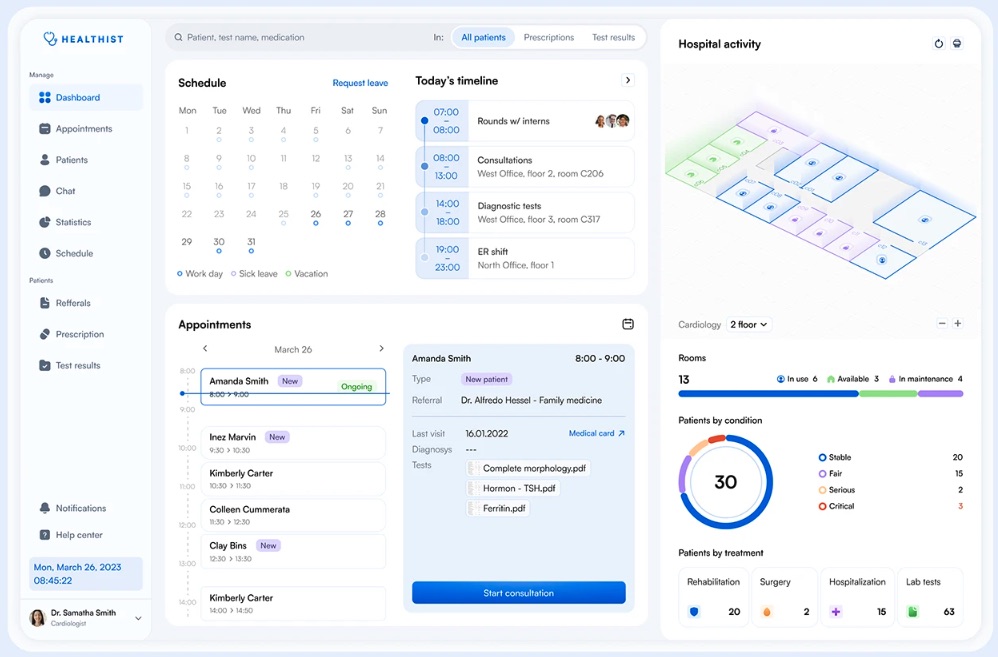The height and width of the screenshot is (657, 998).
Task: Expand Today's timeline with the chevron
Action: pyautogui.click(x=628, y=79)
